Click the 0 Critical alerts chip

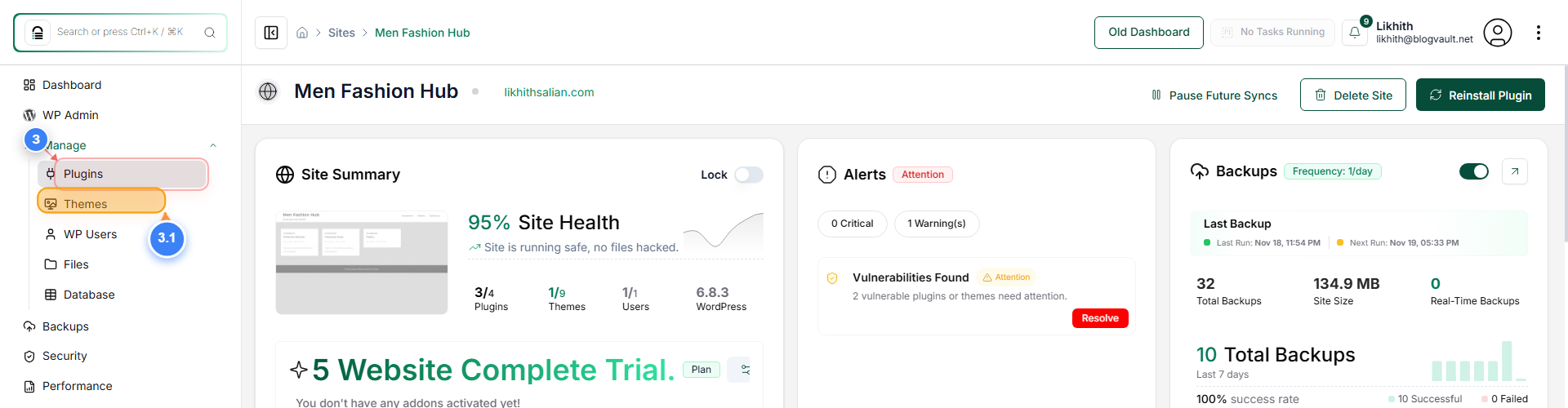coord(853,224)
